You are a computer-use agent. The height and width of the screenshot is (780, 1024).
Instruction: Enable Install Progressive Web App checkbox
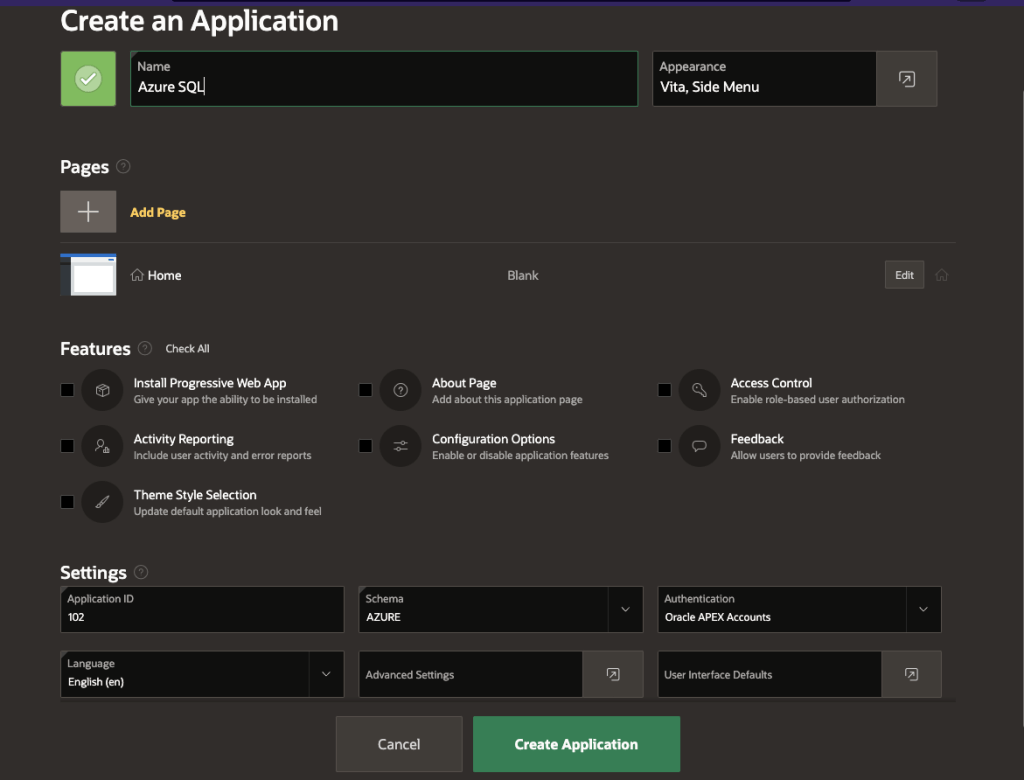67,390
